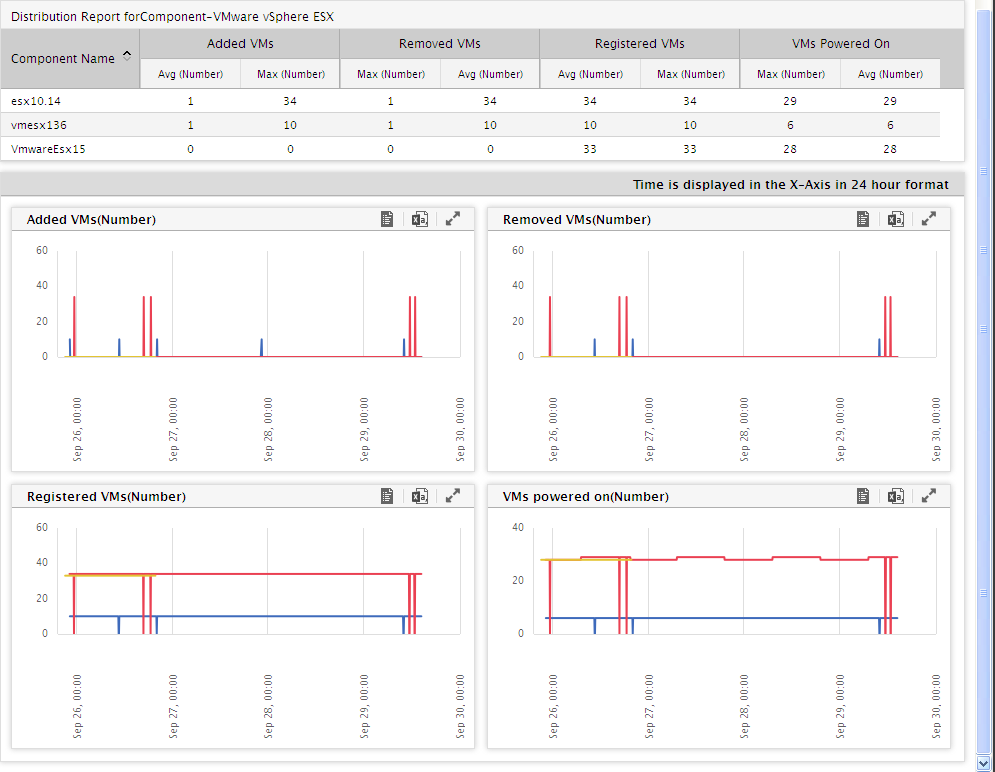Screen dimensions: 995x772
Task: Click Max (Number) under Registered VMs
Action: [x=690, y=74]
